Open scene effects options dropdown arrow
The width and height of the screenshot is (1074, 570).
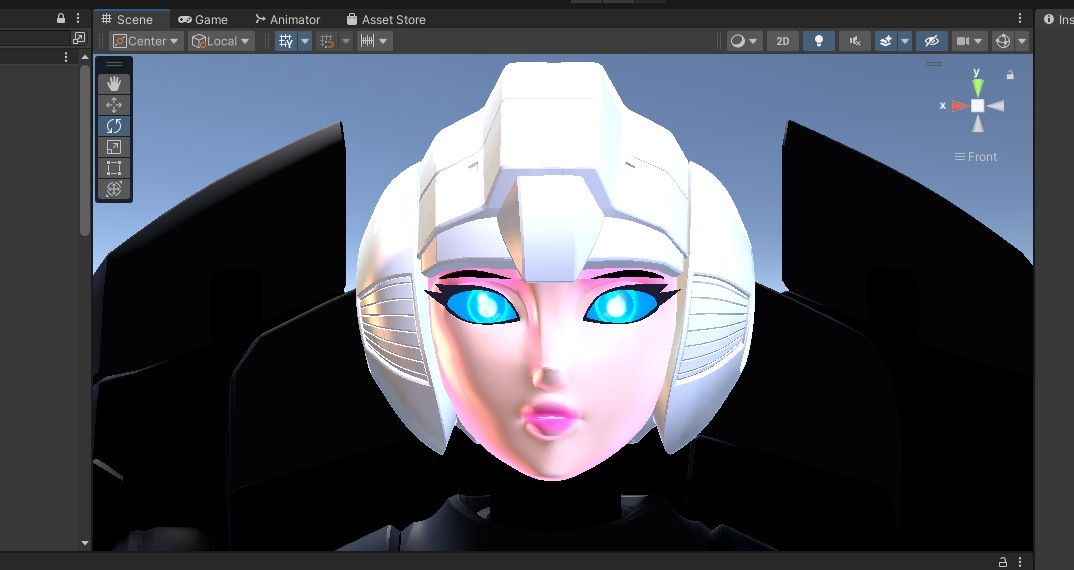click(905, 41)
